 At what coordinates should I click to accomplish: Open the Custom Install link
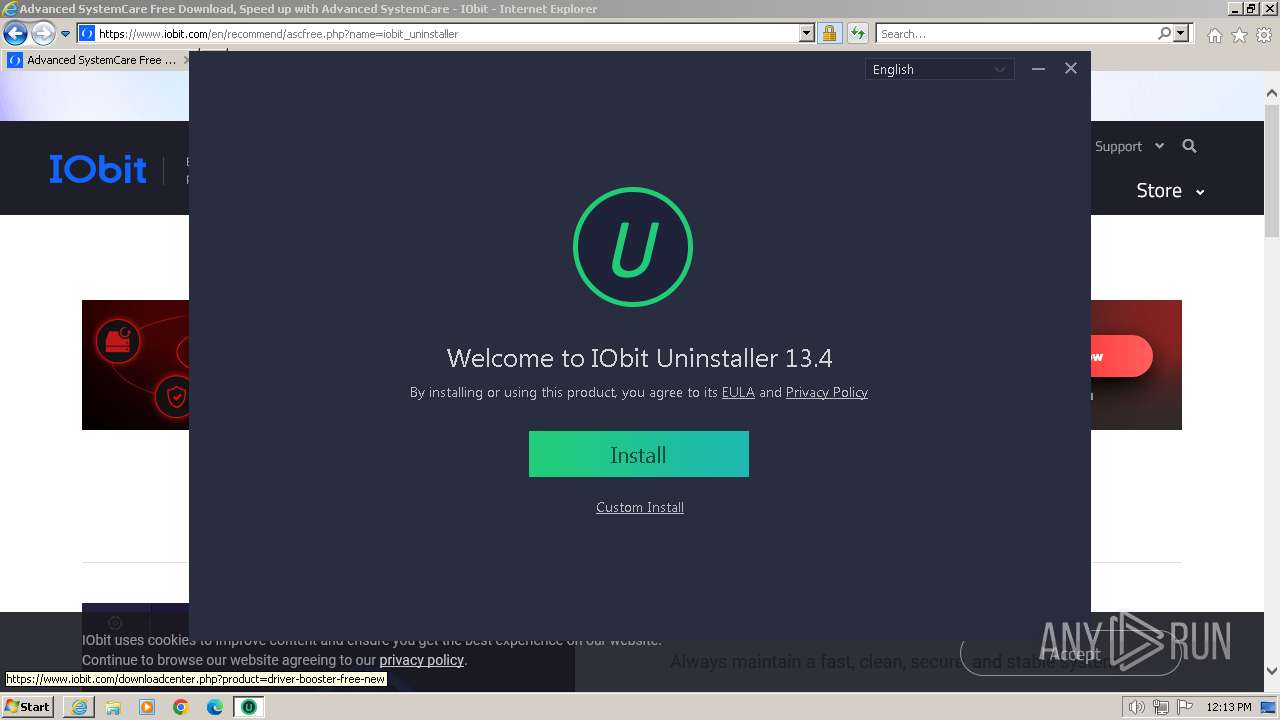(x=640, y=507)
